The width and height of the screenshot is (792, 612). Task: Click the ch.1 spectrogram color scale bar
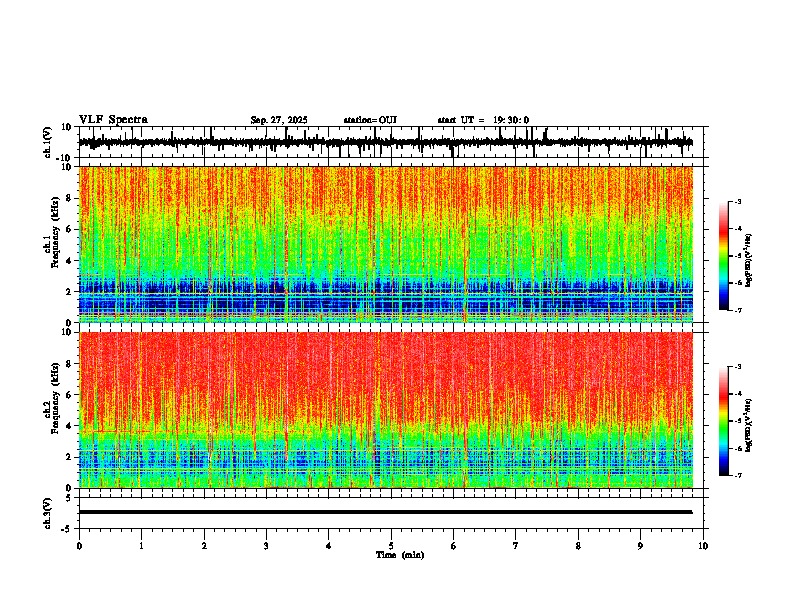pos(724,256)
